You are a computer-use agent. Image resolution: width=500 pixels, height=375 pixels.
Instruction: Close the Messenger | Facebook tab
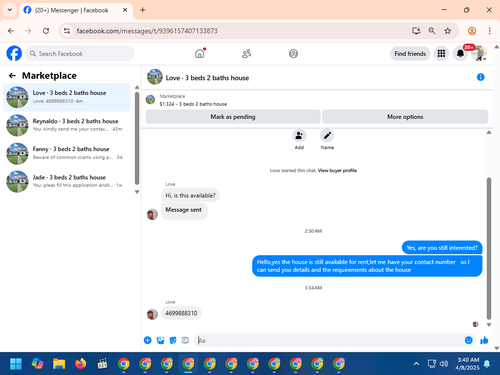point(125,10)
